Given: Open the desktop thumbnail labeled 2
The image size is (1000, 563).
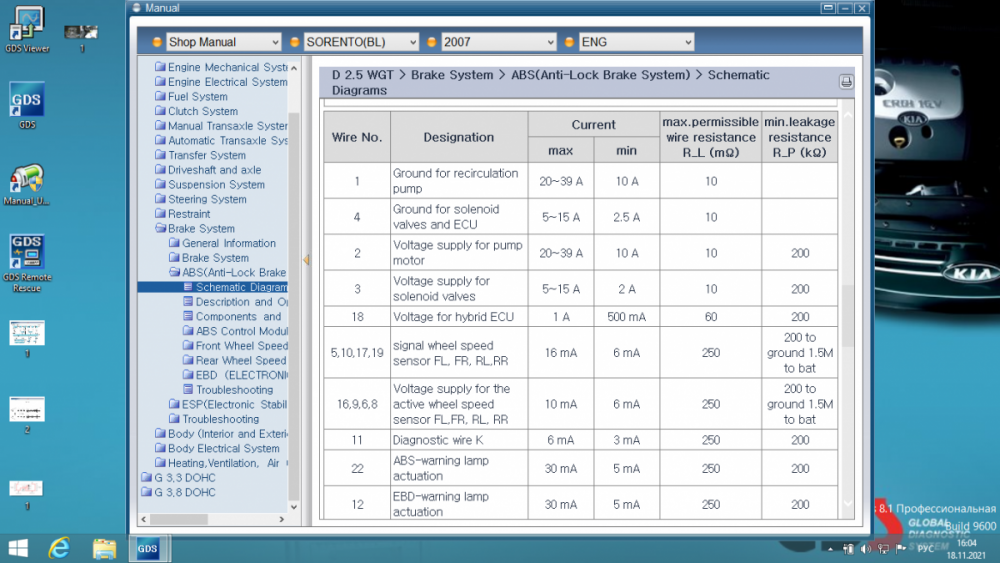Looking at the screenshot, I should tap(27, 414).
